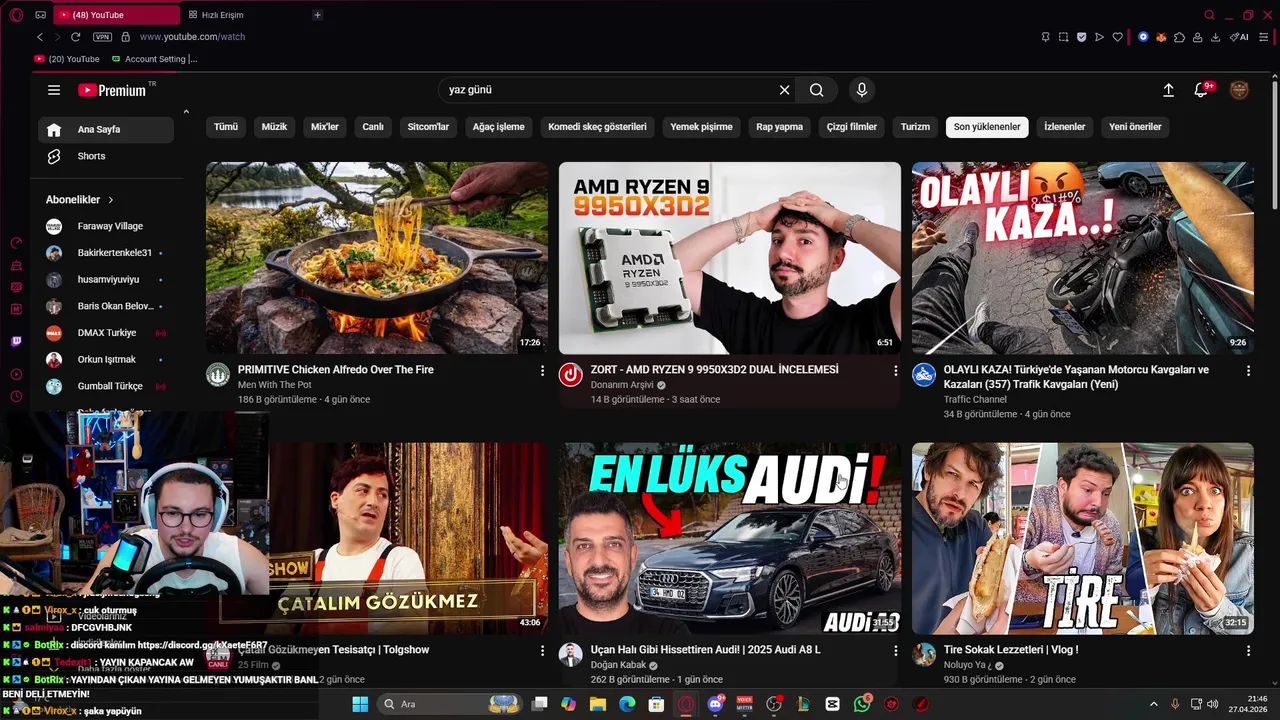Play the AMD Ryzen 9 9950X3D2 thumbnail
Viewport: 1280px width, 720px height.
tap(730, 258)
